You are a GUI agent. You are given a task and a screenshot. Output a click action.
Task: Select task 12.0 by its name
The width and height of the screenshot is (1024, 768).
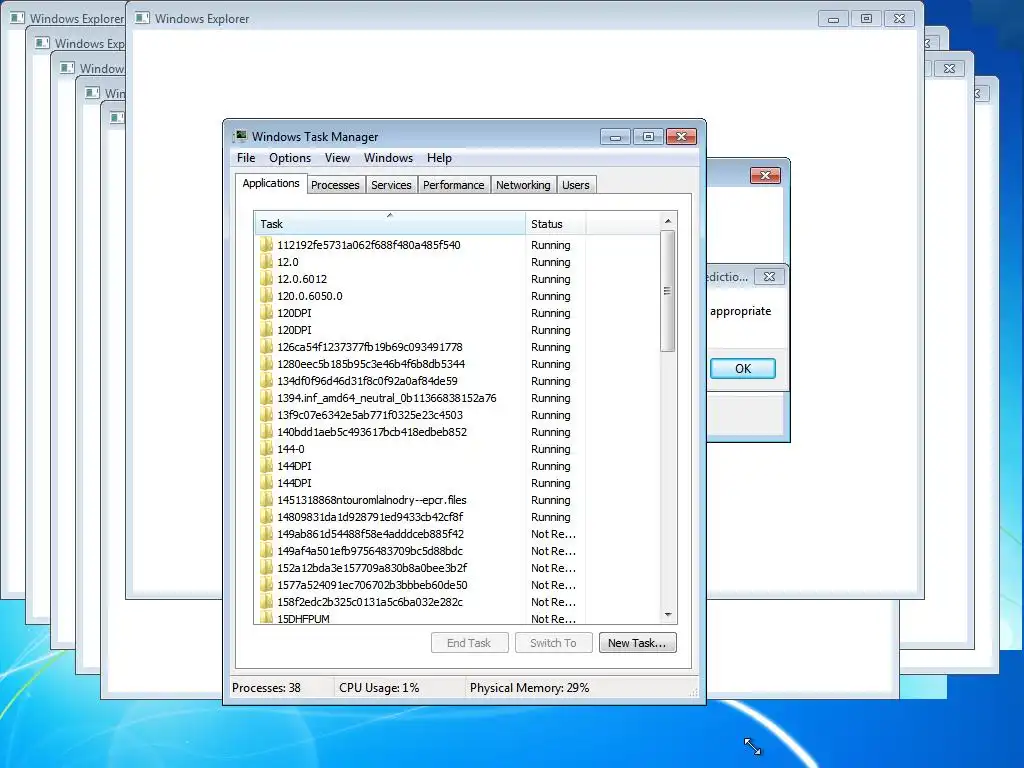point(288,262)
